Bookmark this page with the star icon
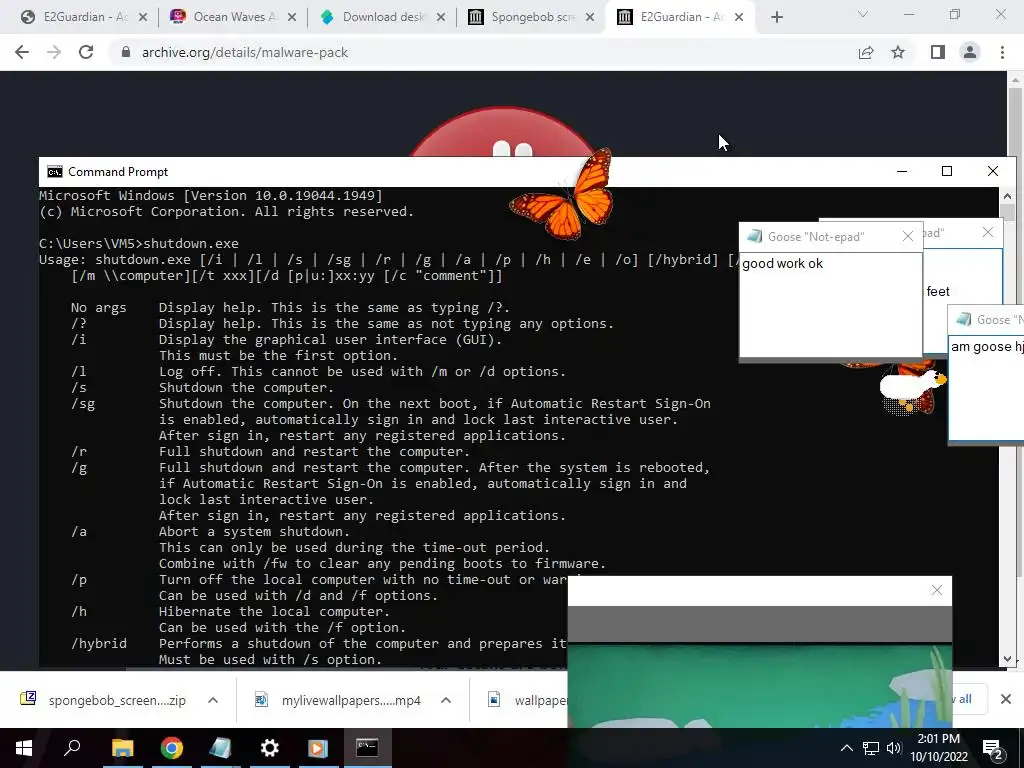The width and height of the screenshot is (1024, 768). (898, 52)
